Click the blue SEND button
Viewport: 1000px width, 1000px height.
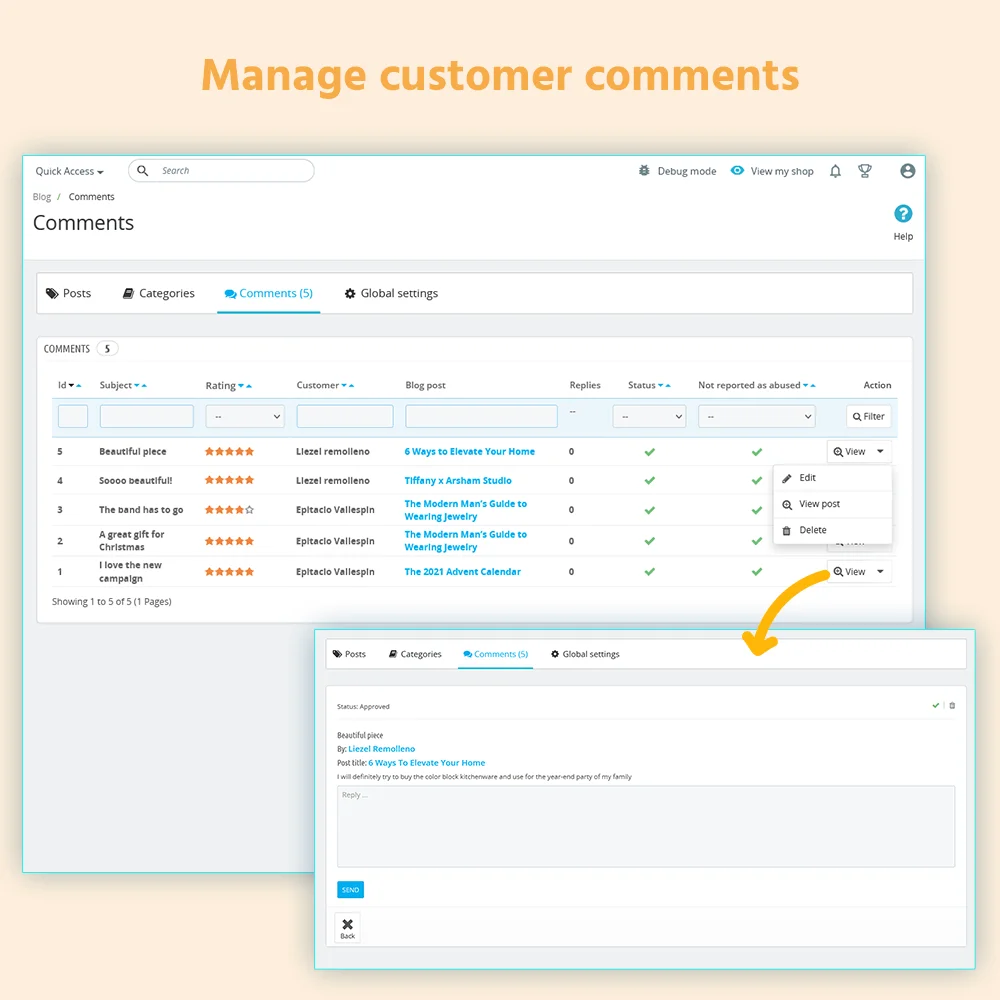(x=350, y=890)
